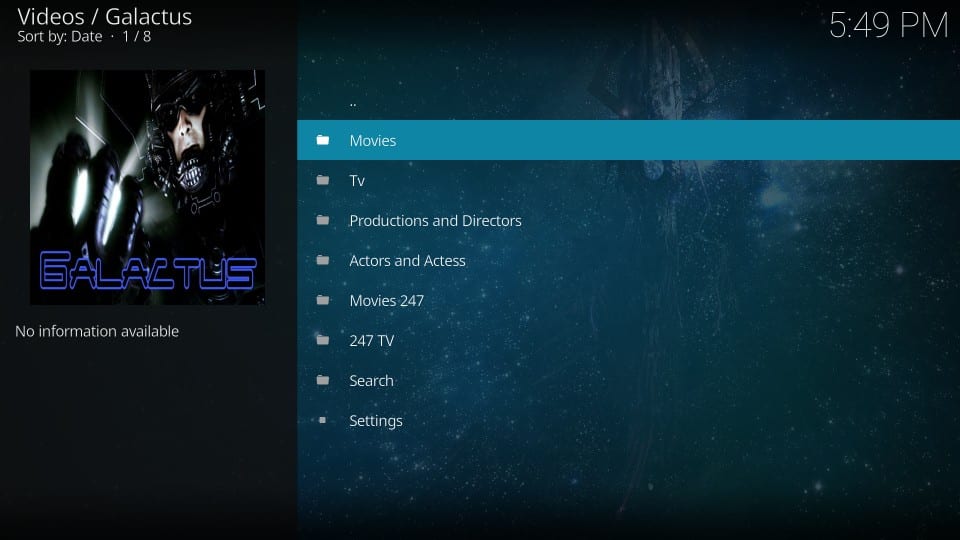
Task: Open the Movies 247 entry
Action: pyautogui.click(x=628, y=300)
